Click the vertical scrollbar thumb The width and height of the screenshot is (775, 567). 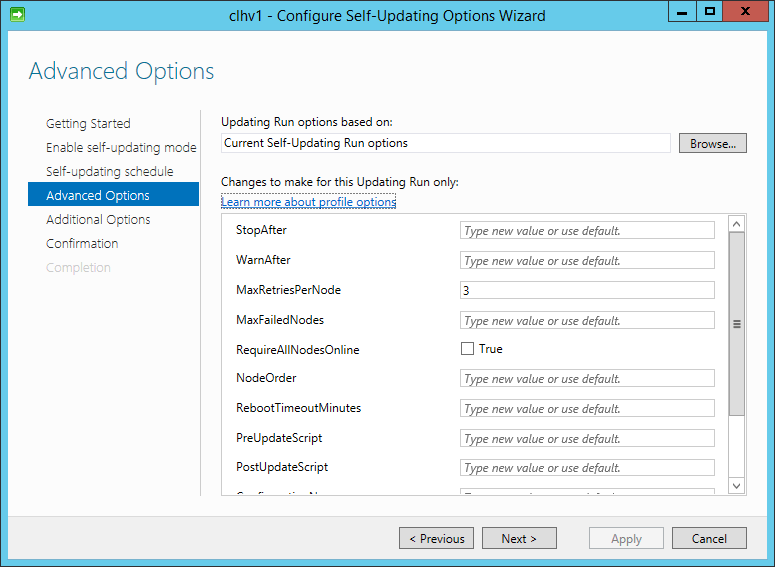[736, 324]
